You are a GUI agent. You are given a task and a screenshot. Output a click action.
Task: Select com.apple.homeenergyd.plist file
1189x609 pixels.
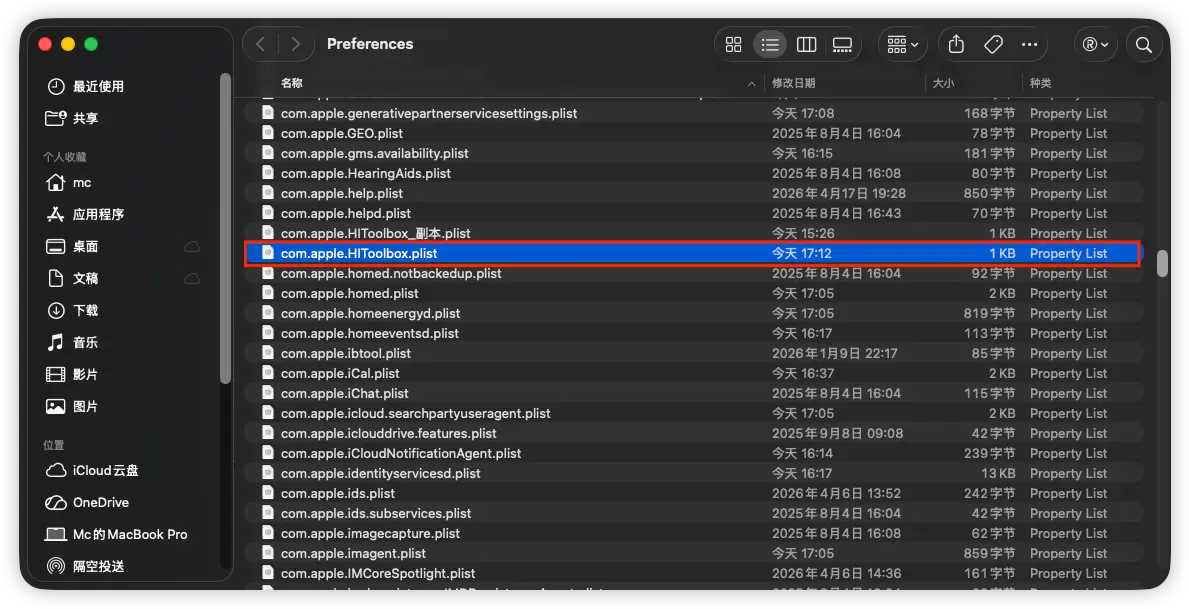coord(693,313)
